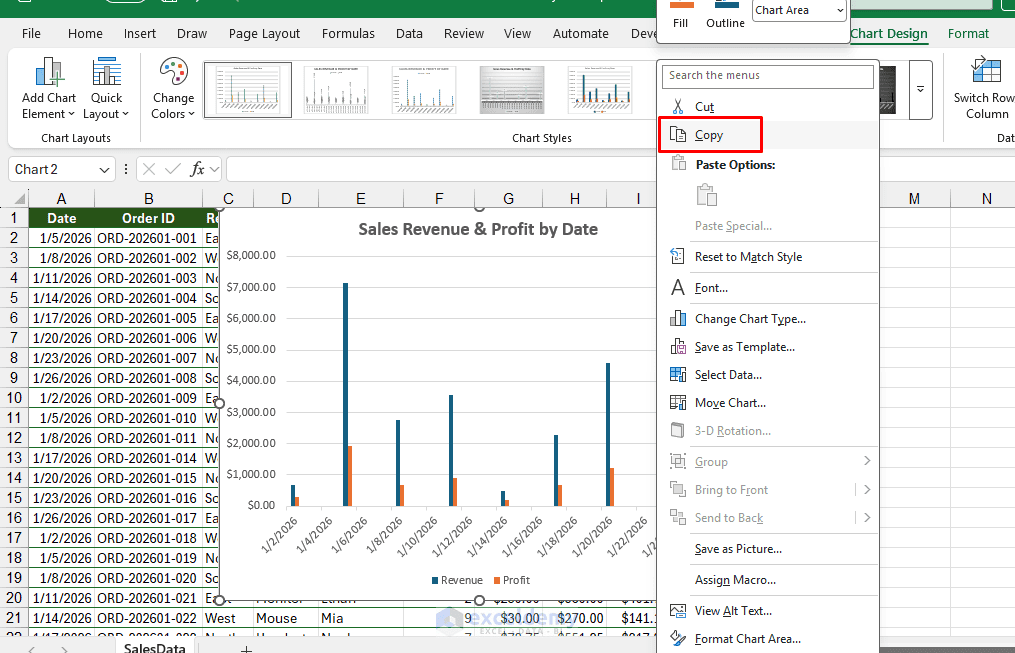The width and height of the screenshot is (1015, 653).
Task: Click the Insert Function fx icon
Action: (x=197, y=170)
